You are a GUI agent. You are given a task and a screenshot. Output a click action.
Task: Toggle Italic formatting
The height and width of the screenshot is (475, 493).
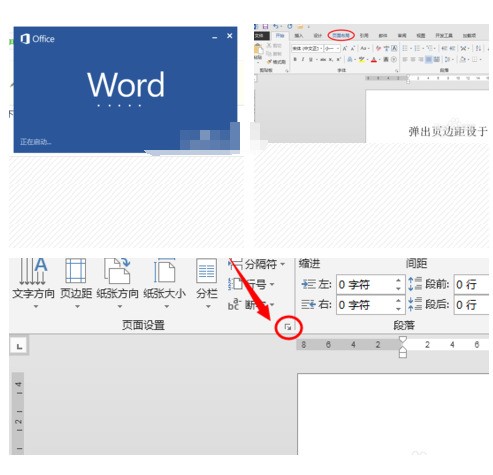point(303,59)
